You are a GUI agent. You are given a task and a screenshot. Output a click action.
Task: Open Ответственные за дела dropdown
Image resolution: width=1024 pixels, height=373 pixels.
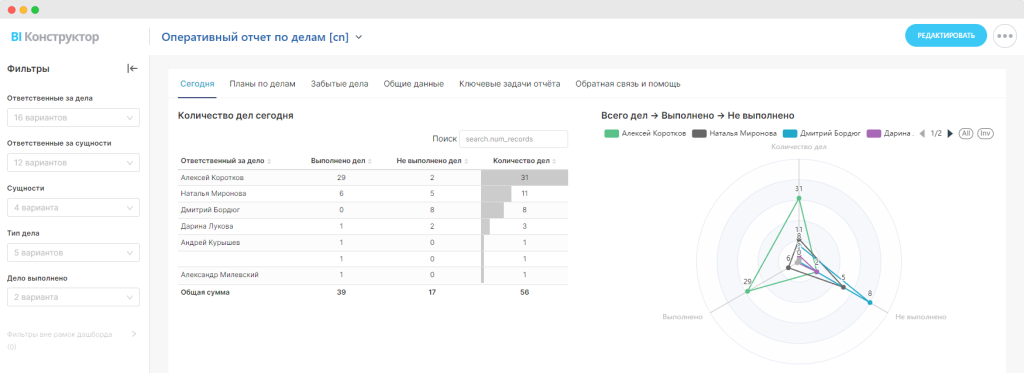click(x=73, y=118)
